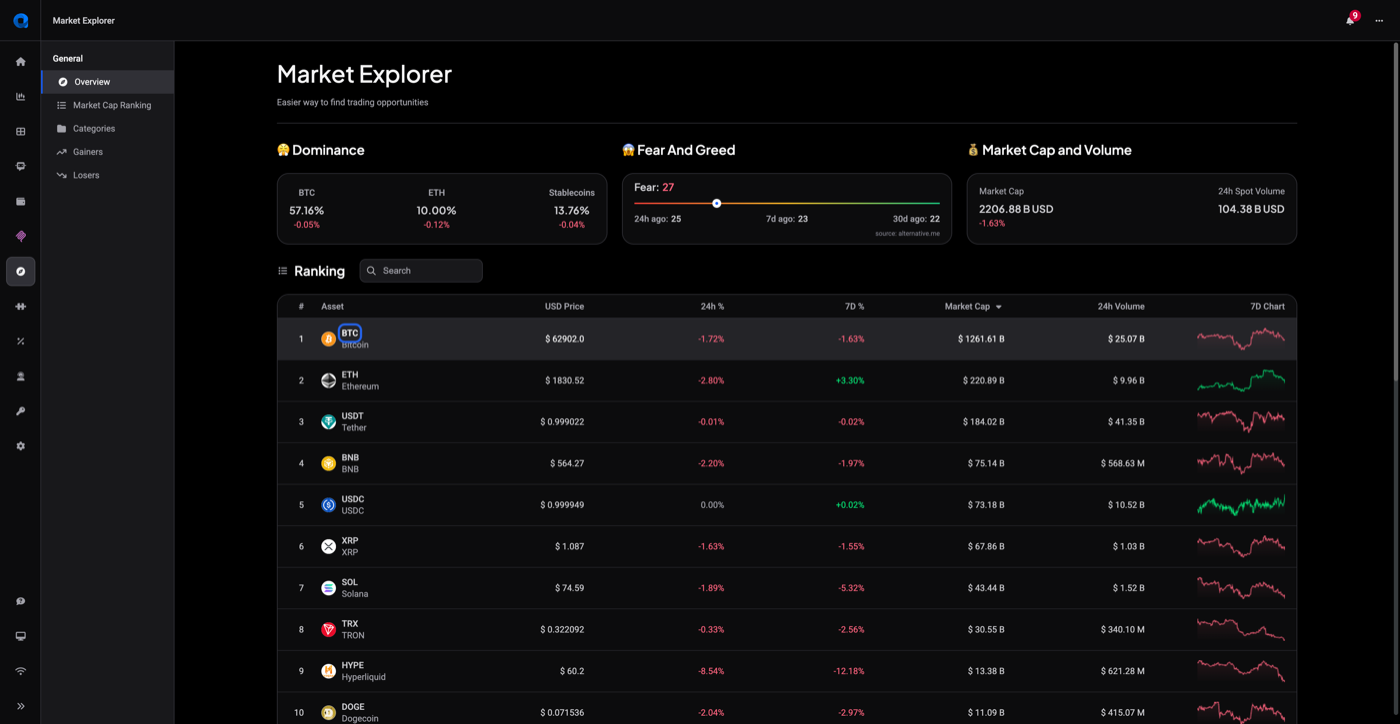Sort table by Asset header
1400x724 pixels.
tap(332, 307)
